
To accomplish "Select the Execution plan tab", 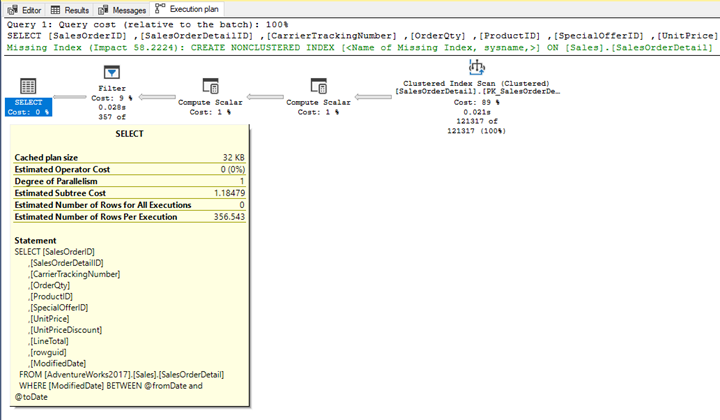I will [x=187, y=9].
